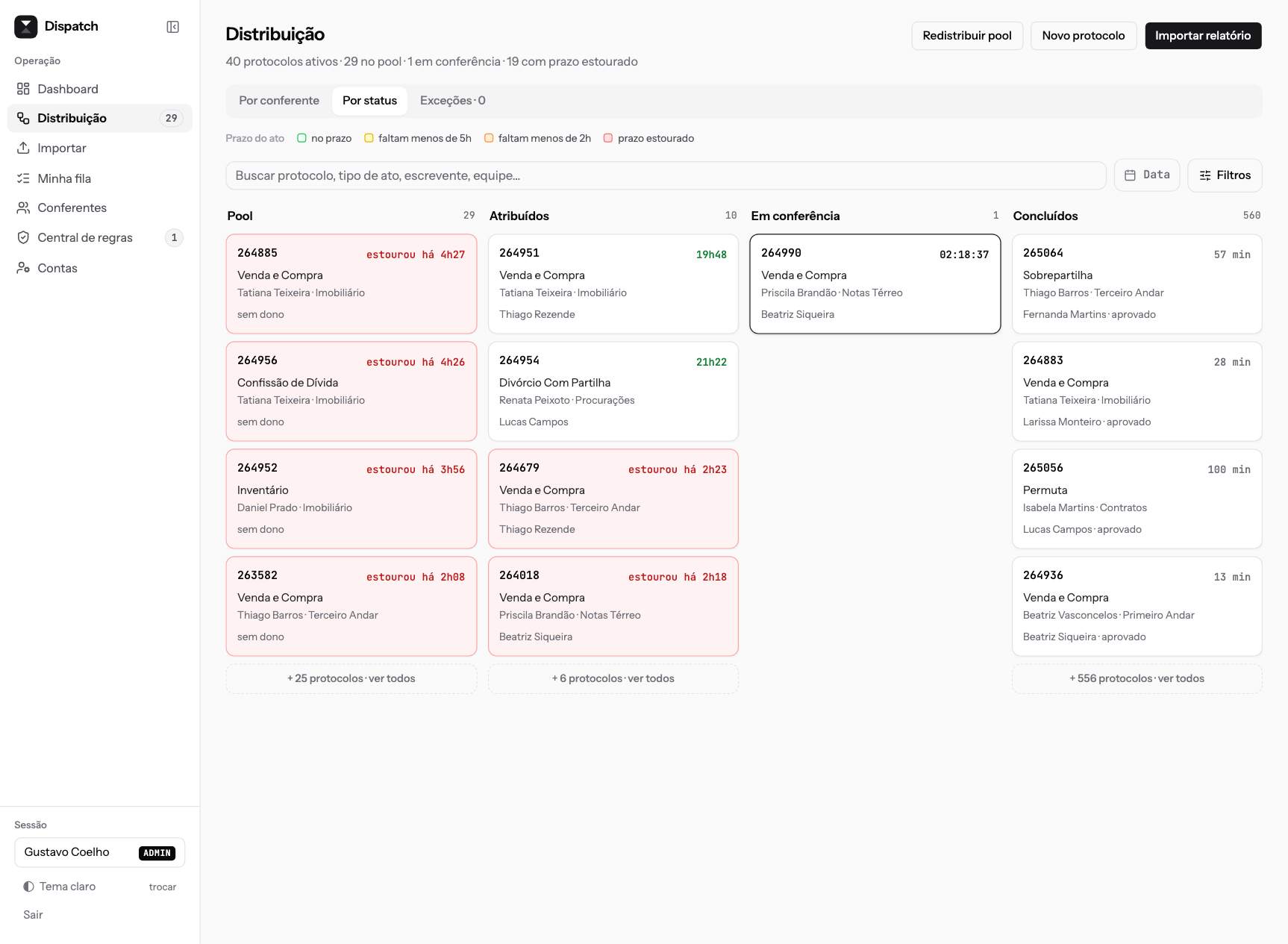The image size is (1288, 944).
Task: Open protocol card 264954 Divórcio Com Partilha
Action: coord(613,392)
